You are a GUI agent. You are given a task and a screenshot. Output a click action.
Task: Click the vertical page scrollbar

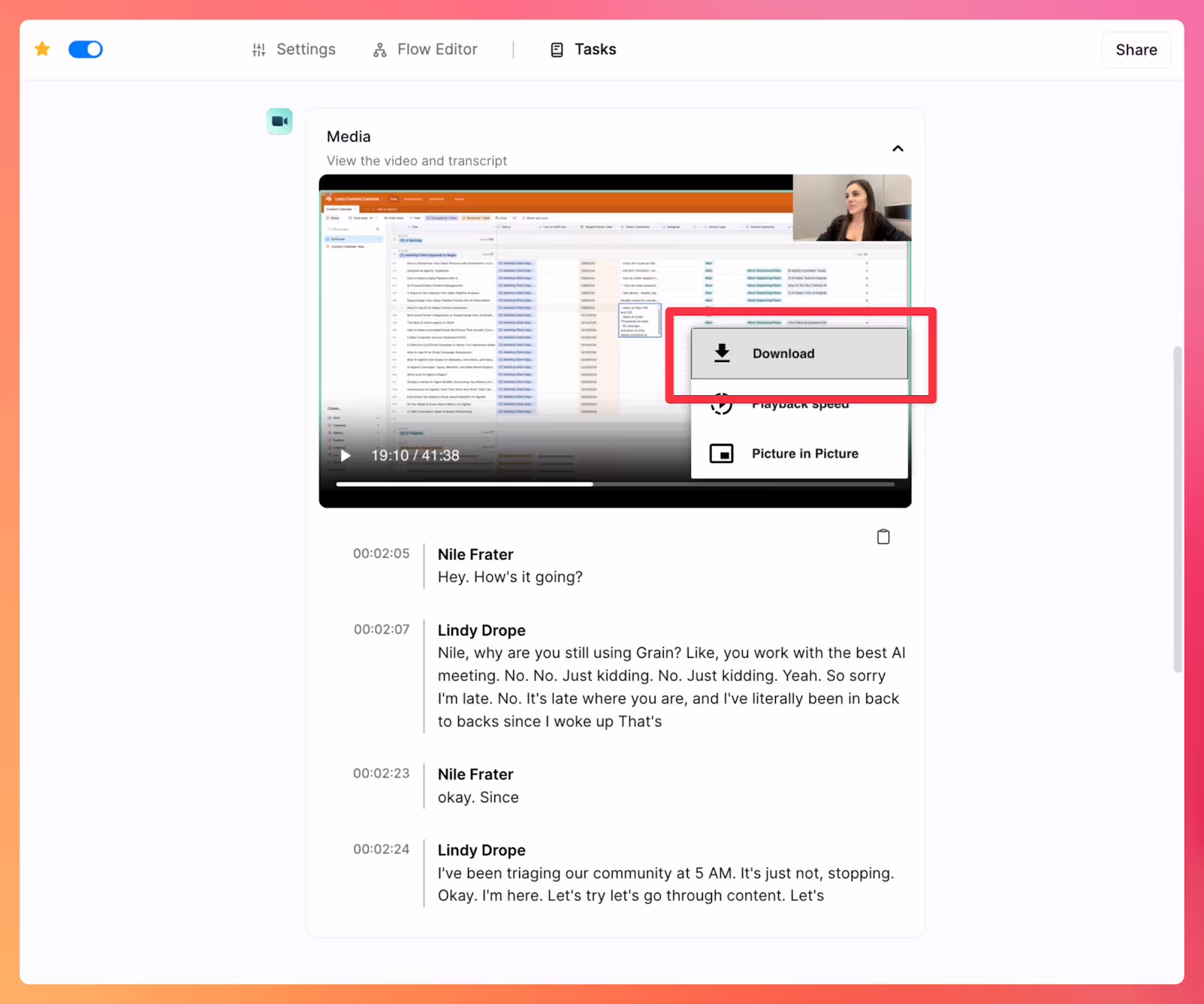(1178, 509)
